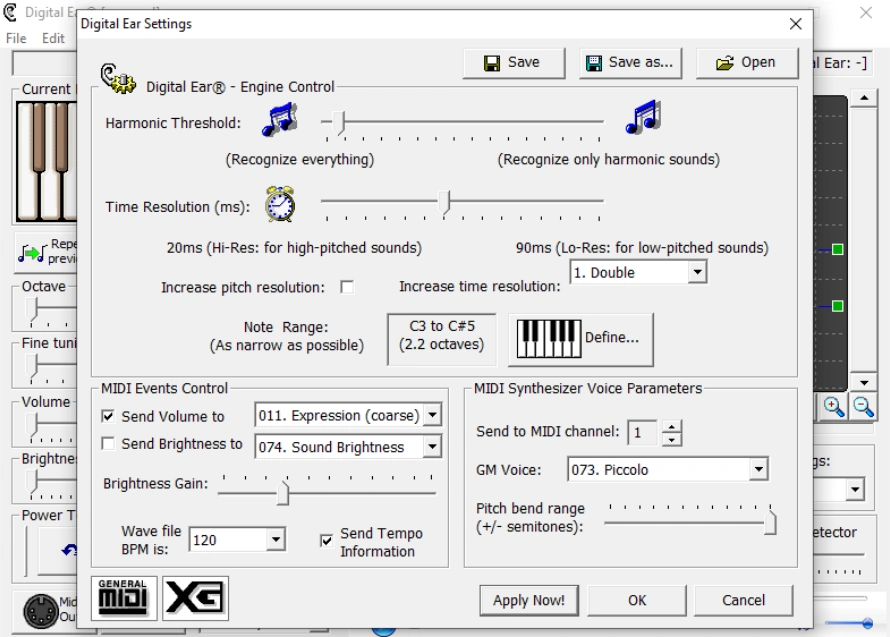
Task: Click the blue undo arrow in Power panel
Action: coord(69,550)
